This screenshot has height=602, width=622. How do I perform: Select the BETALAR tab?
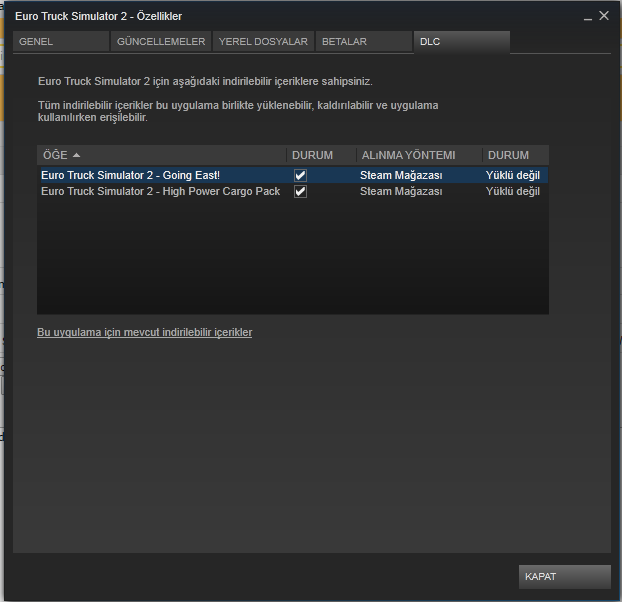364,42
